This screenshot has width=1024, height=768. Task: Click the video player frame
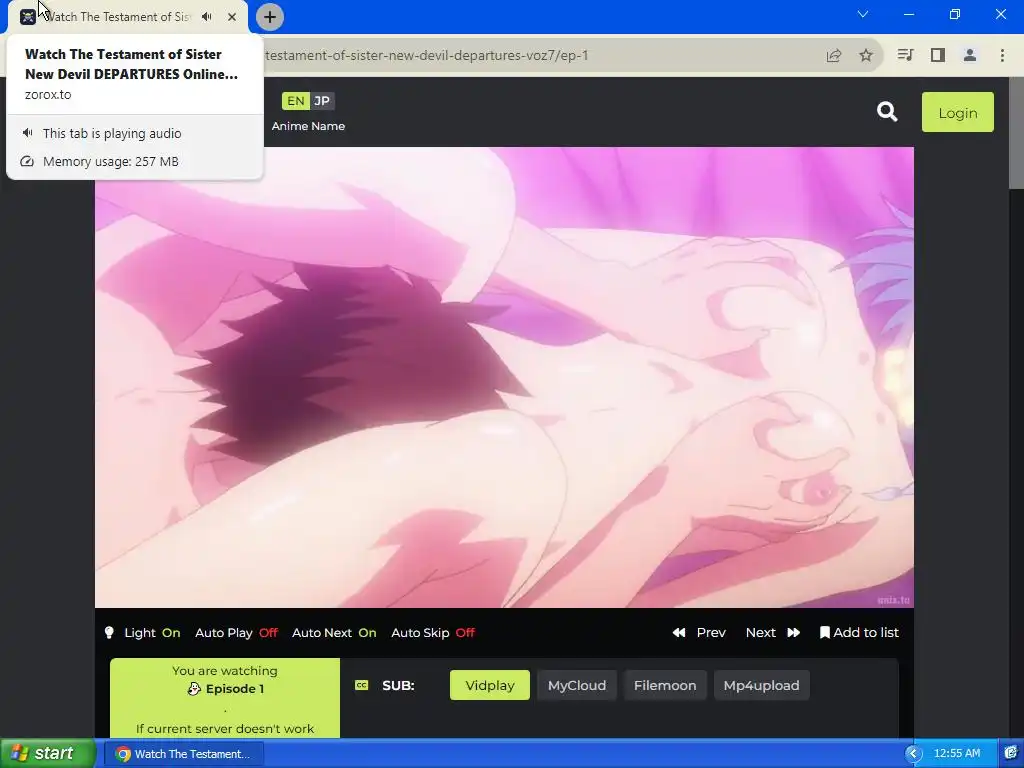click(504, 377)
